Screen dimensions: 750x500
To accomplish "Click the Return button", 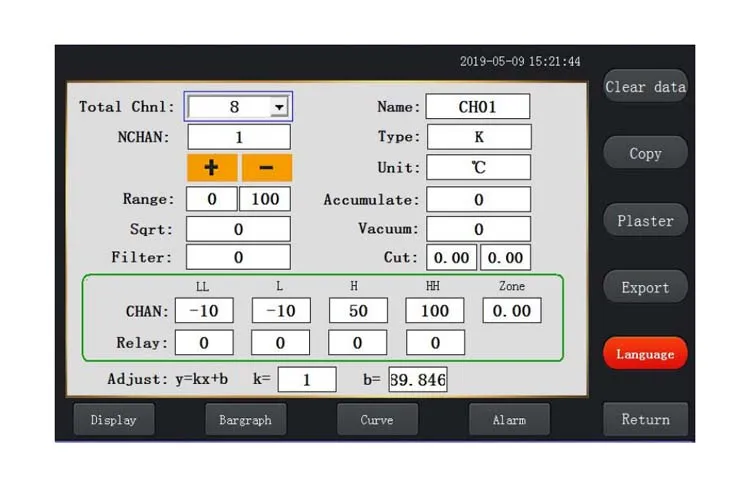I will [646, 419].
